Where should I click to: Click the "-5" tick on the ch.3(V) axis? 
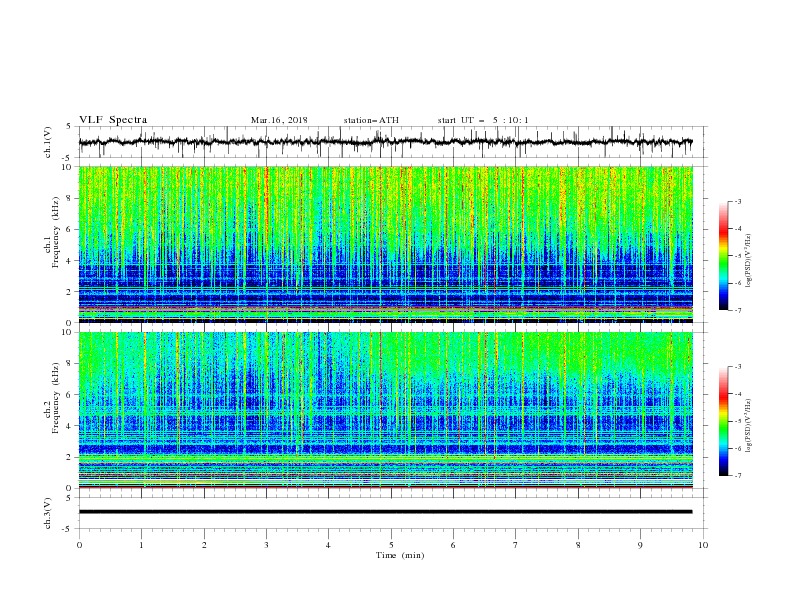(68, 530)
